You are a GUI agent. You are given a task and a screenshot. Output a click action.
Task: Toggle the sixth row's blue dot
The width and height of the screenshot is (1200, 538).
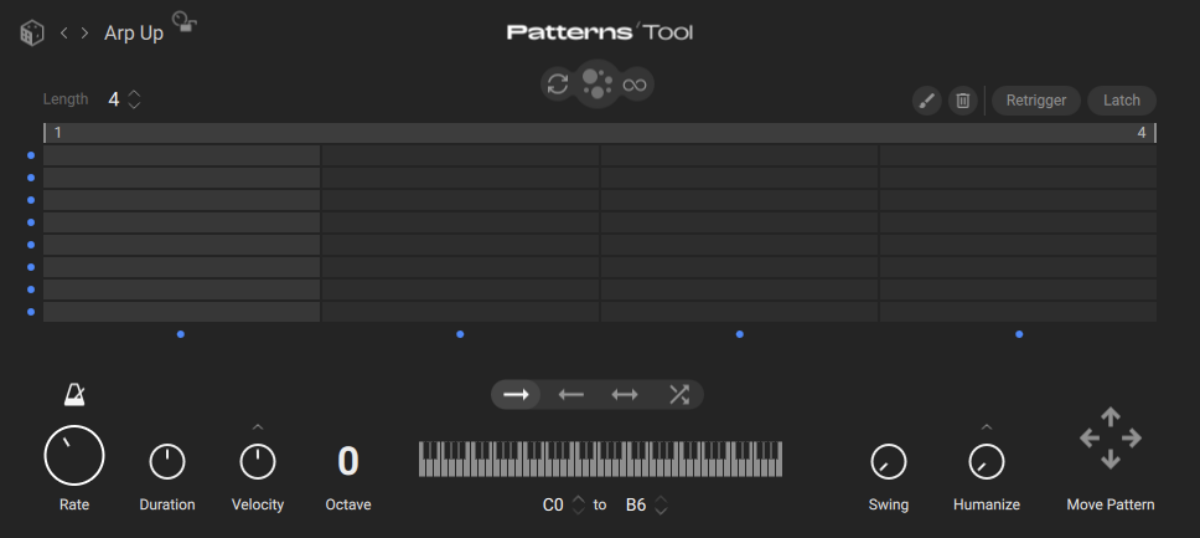pyautogui.click(x=31, y=267)
